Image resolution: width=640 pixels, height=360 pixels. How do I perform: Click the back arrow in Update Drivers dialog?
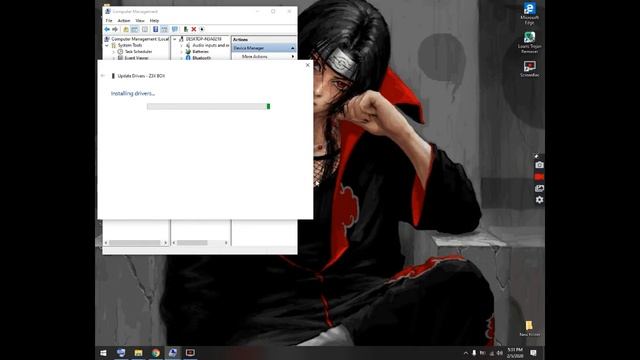(x=103, y=76)
